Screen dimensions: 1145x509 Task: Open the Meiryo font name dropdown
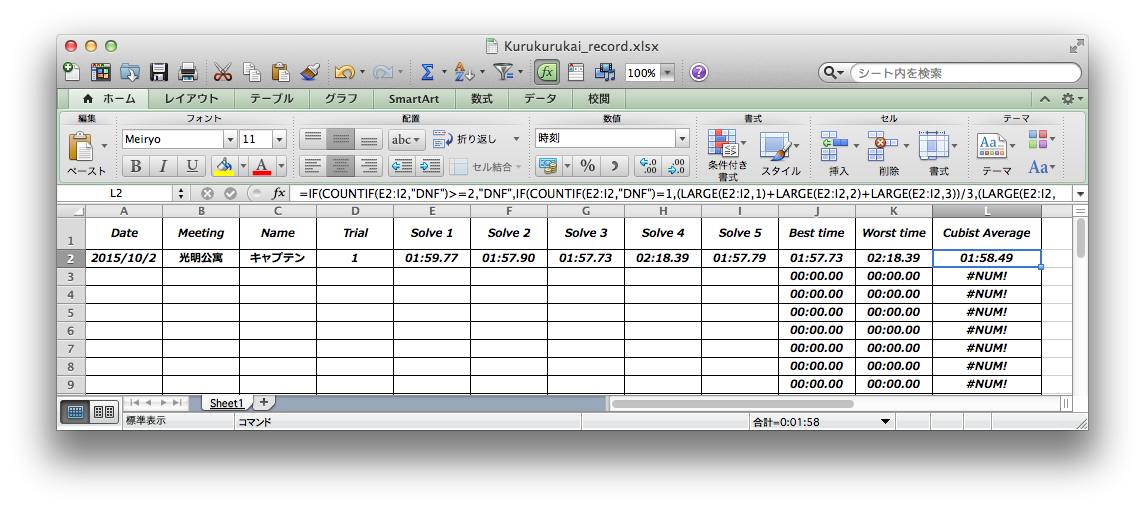[231, 140]
